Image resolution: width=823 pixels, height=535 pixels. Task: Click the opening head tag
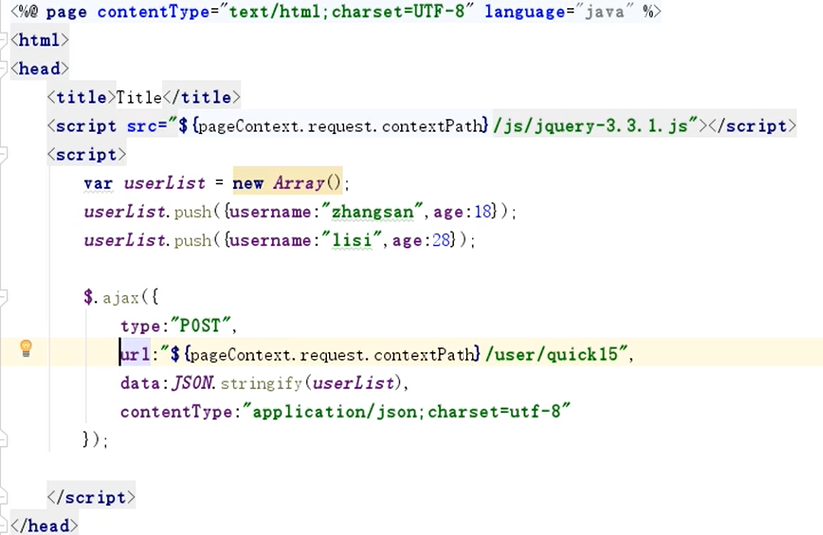[39, 68]
